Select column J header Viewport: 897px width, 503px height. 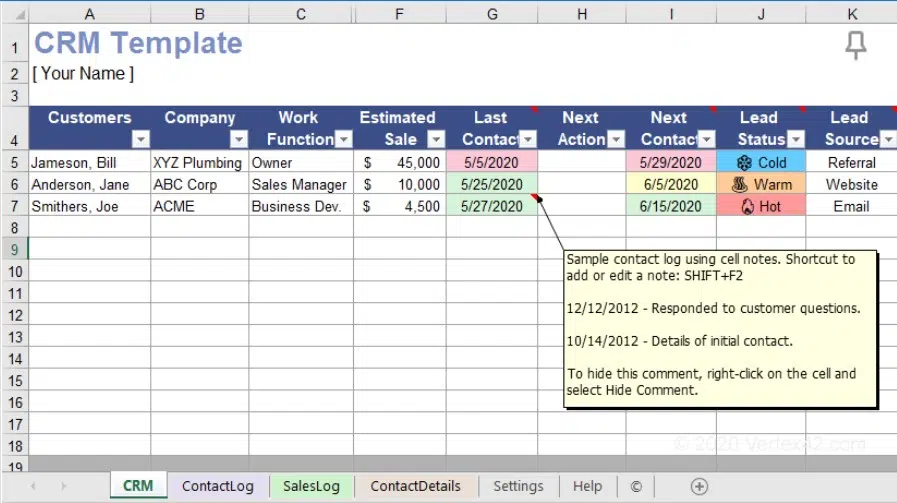click(761, 14)
